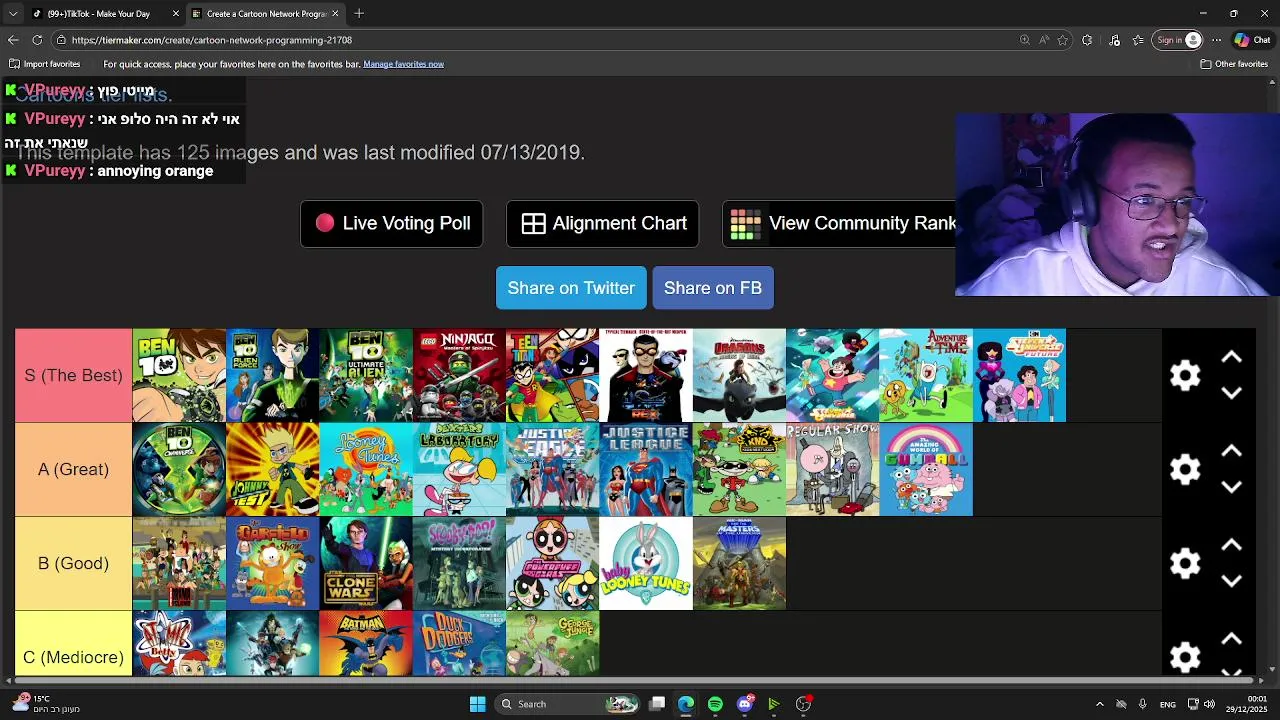
Task: Open volume control in system tray
Action: pyautogui.click(x=1209, y=704)
